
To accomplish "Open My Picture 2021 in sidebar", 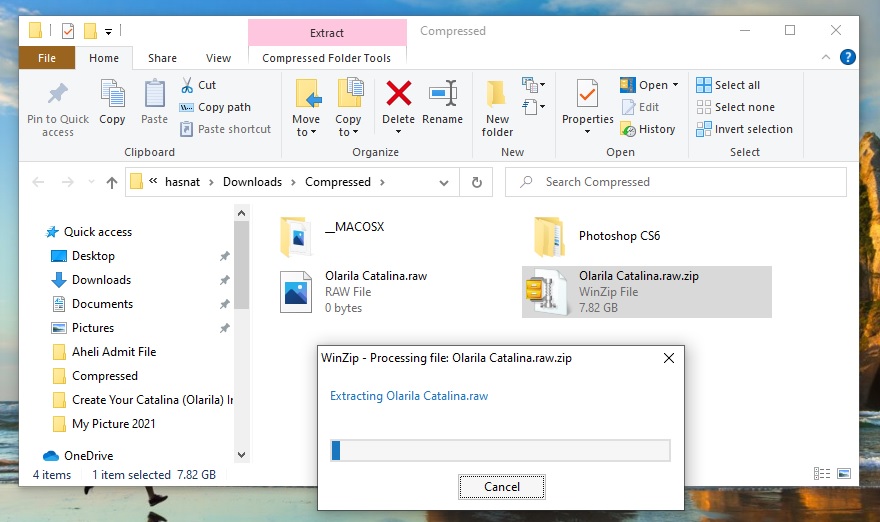I will (x=113, y=424).
